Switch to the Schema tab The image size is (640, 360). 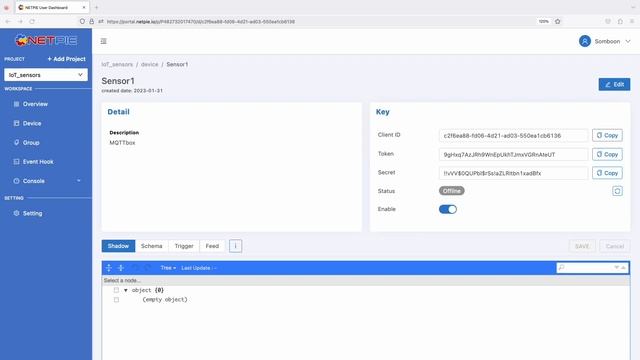tap(151, 246)
